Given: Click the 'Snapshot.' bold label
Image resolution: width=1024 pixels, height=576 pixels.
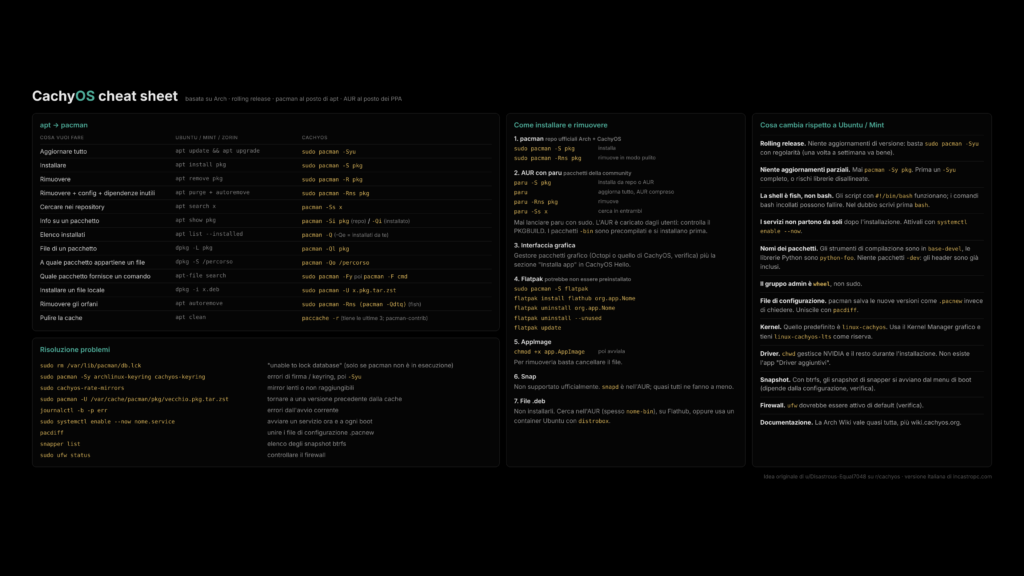Looking at the screenshot, I should [x=775, y=380].
